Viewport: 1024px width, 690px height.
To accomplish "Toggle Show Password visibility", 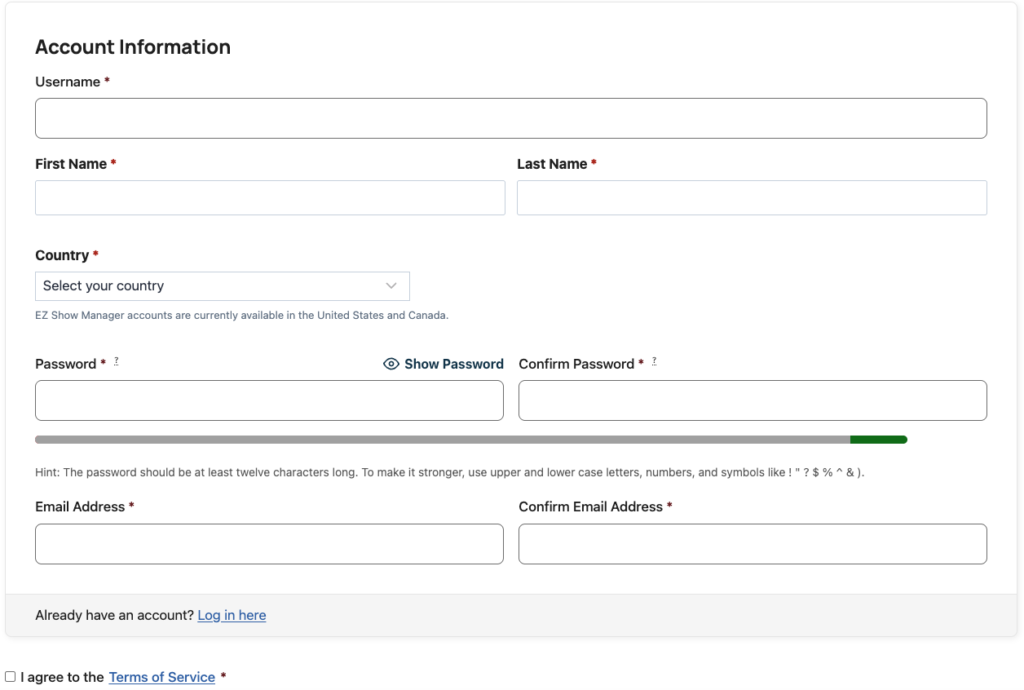I will pos(443,364).
